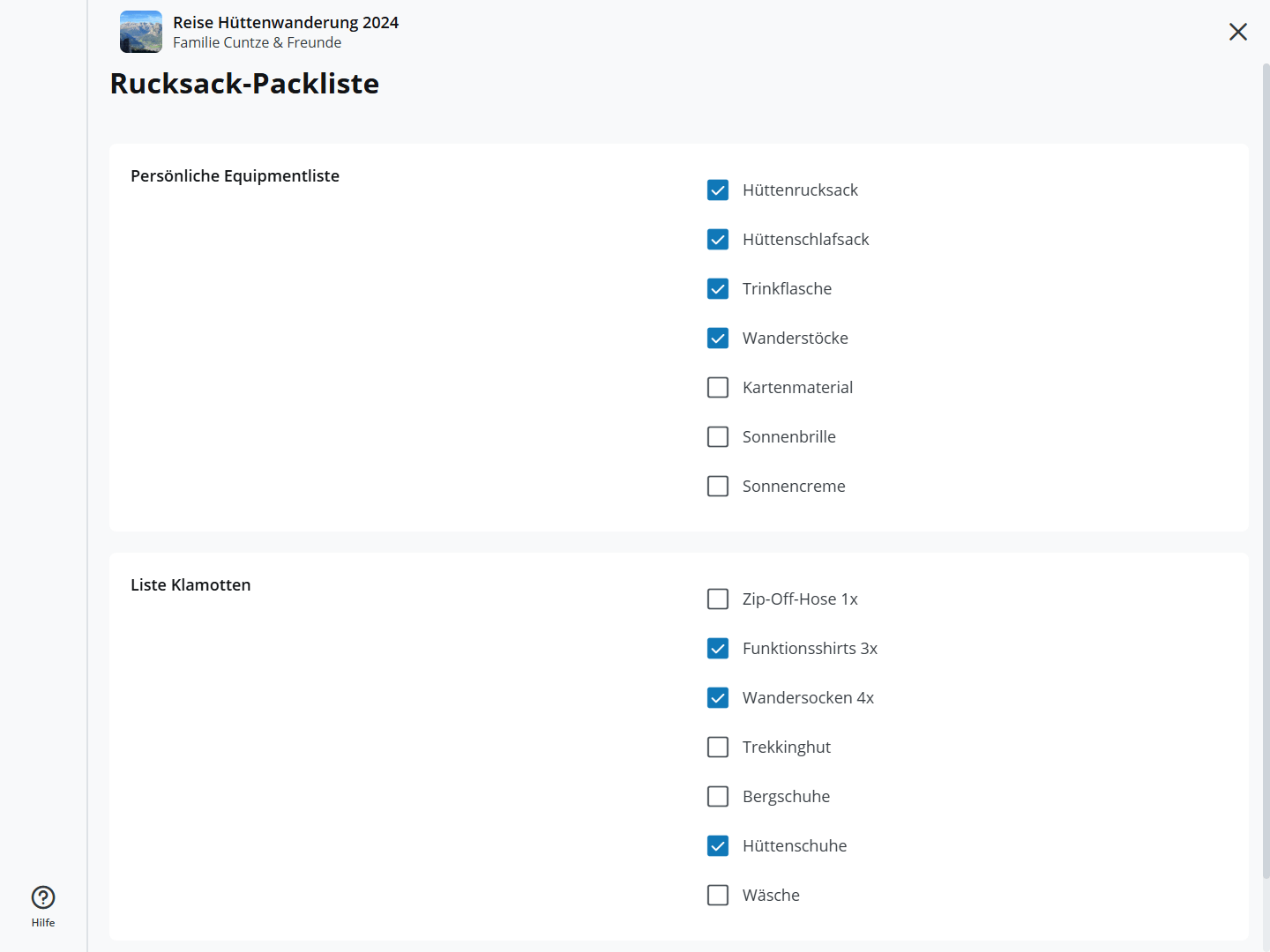Screen dimensions: 1270x952
Task: Click the Reise Hüttenwanderung 2024 title
Action: (286, 22)
